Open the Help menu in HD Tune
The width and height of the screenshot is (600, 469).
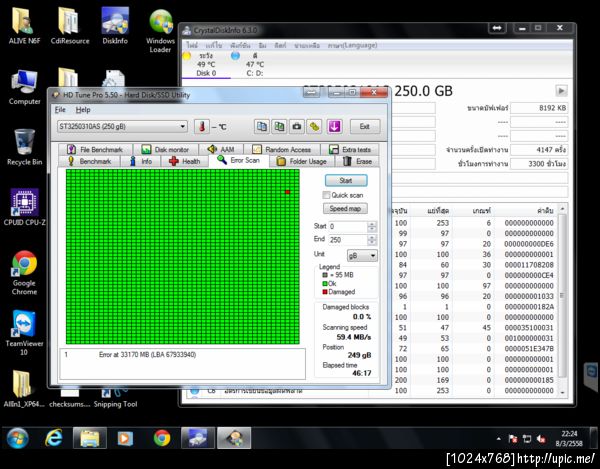click(83, 110)
